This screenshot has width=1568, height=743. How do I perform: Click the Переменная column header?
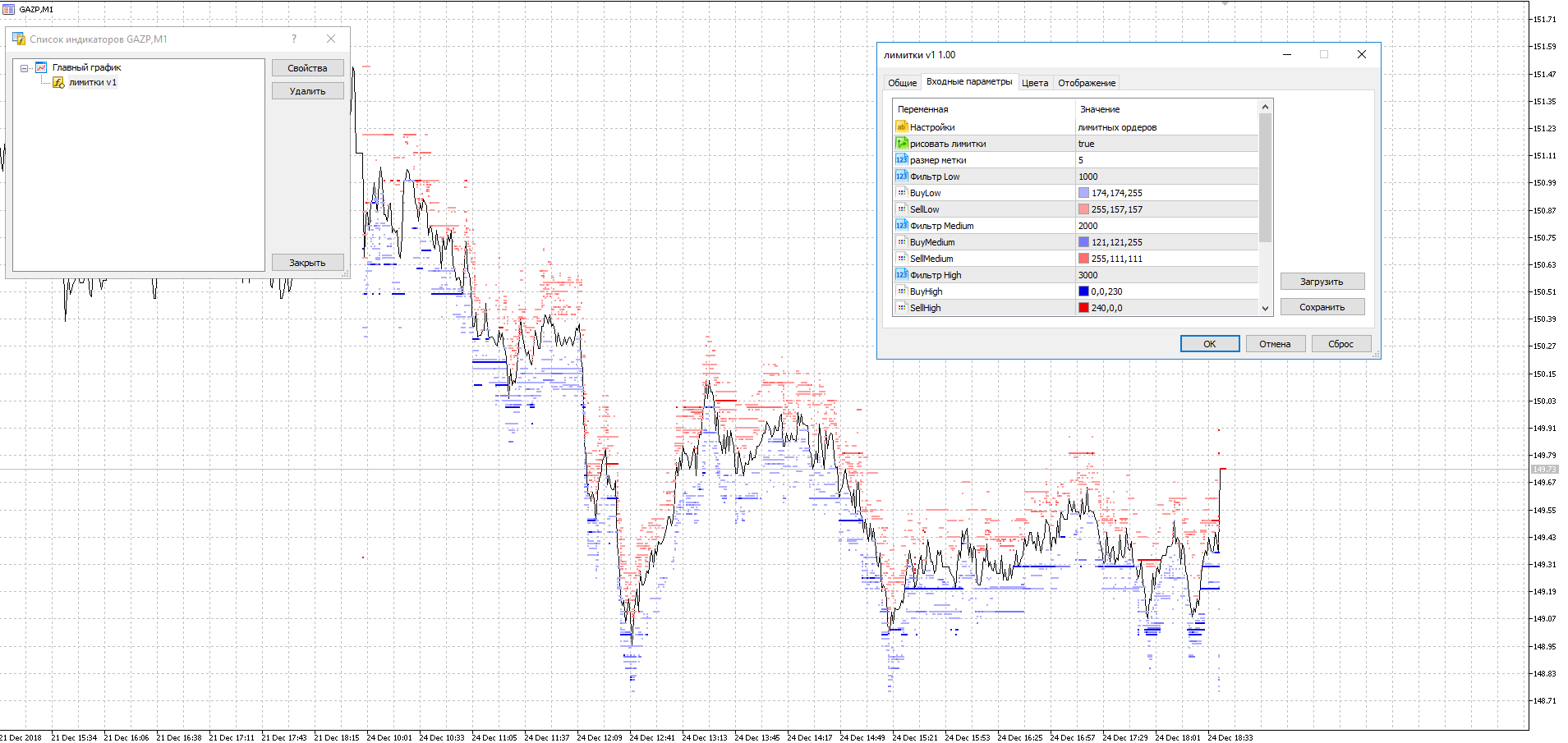[x=984, y=109]
